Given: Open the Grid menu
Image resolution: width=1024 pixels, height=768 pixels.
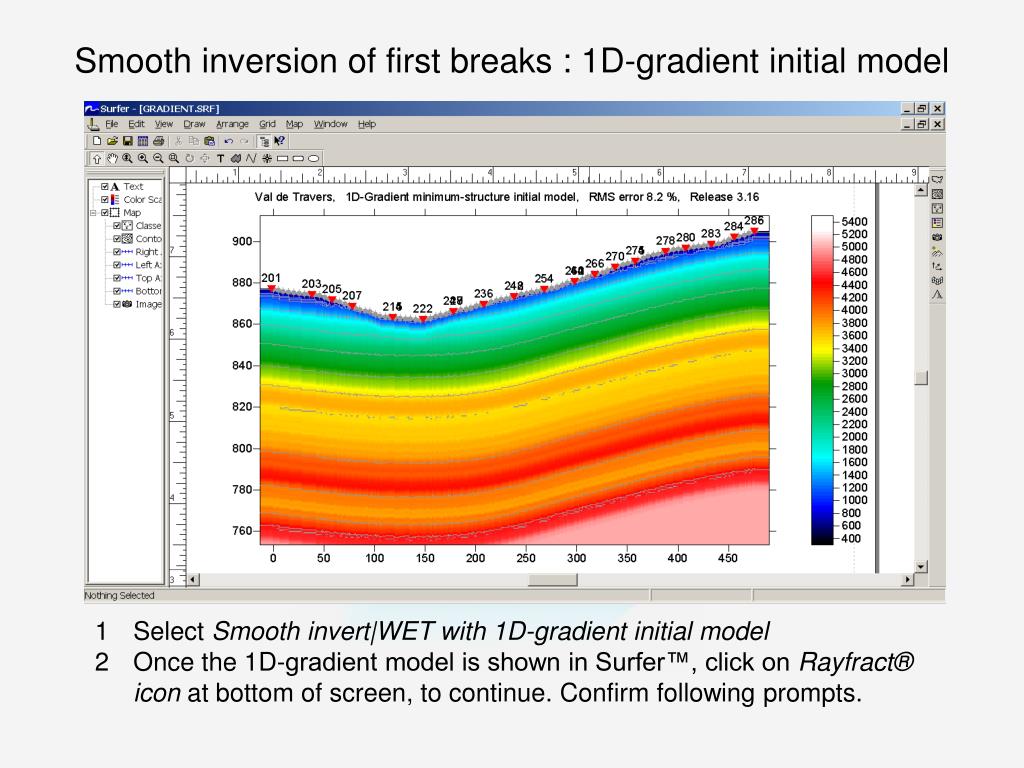Looking at the screenshot, I should [267, 124].
